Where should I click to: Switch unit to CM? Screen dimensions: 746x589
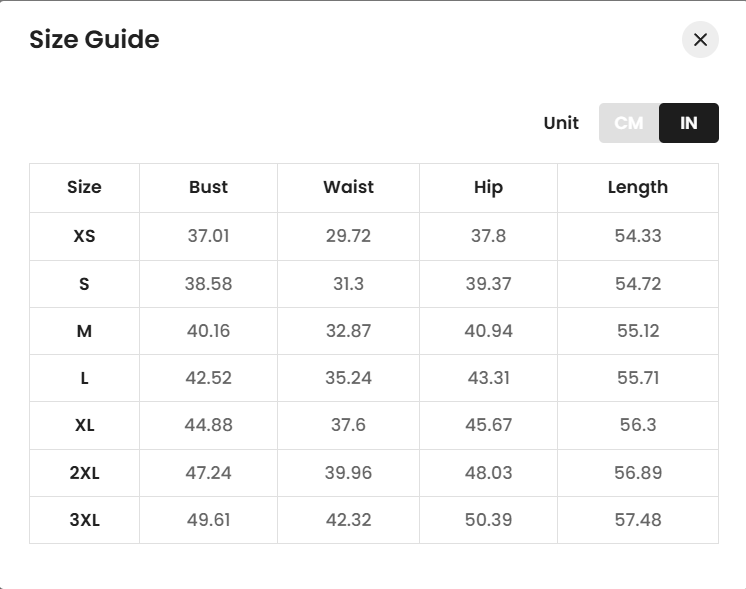[629, 123]
